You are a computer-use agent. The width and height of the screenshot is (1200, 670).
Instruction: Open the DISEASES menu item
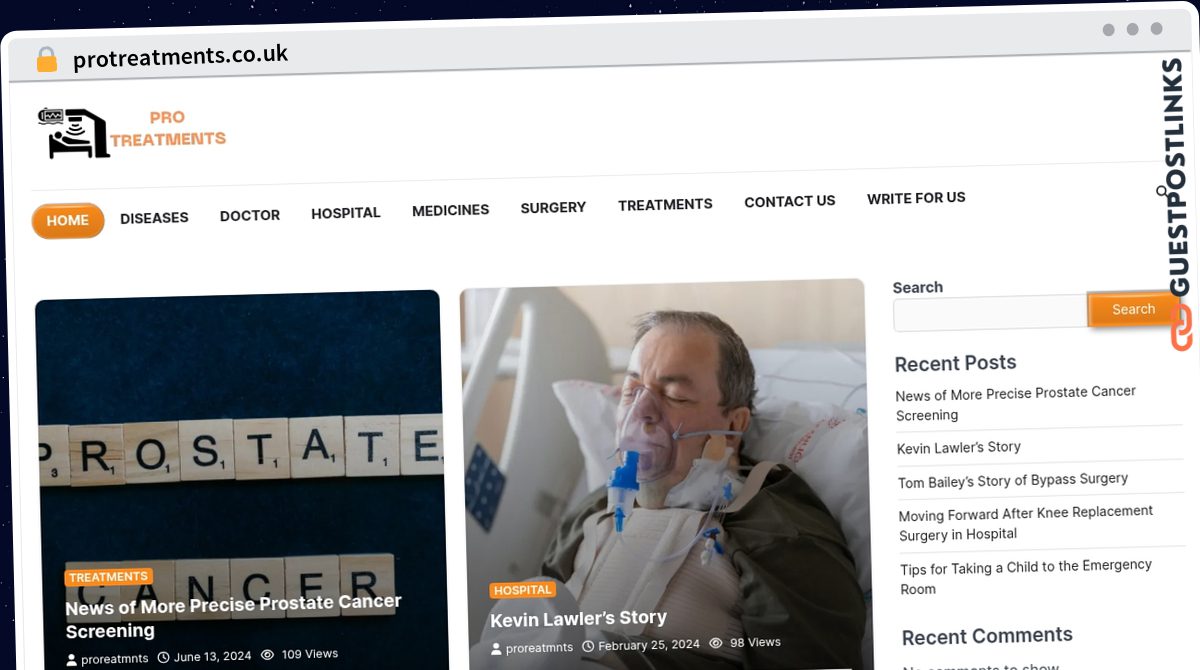[x=154, y=218]
